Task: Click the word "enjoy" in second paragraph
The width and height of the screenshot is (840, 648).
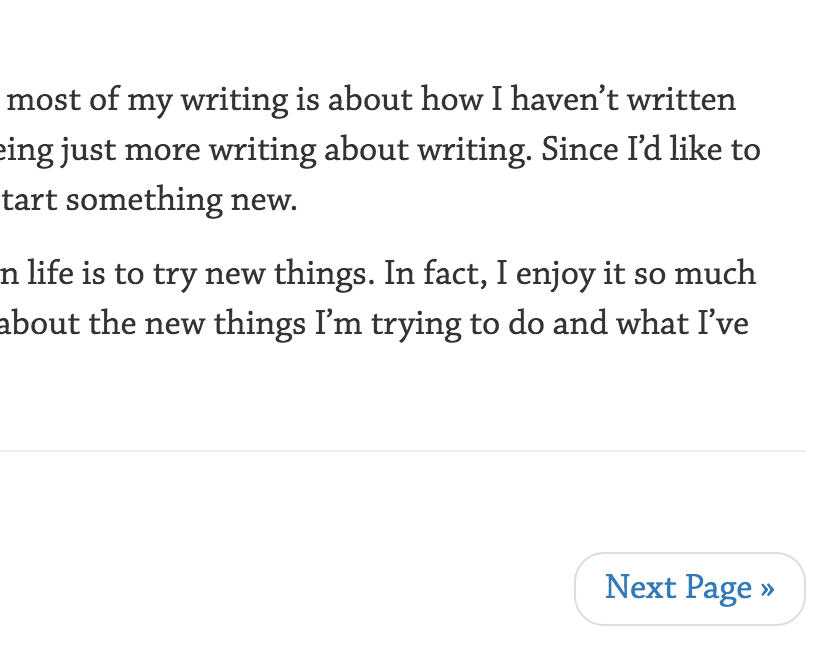Action: 556,274
